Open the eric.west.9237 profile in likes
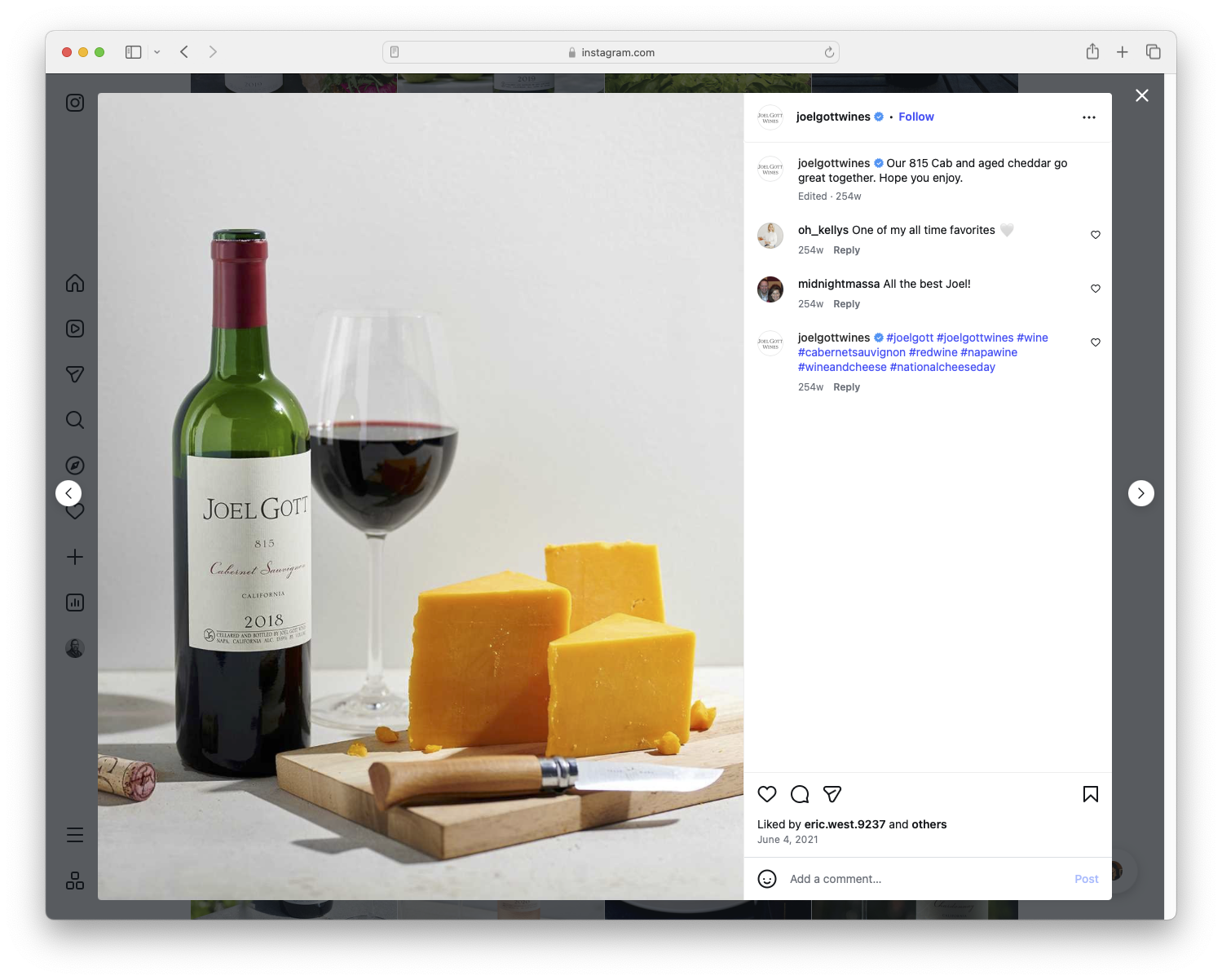 845,824
